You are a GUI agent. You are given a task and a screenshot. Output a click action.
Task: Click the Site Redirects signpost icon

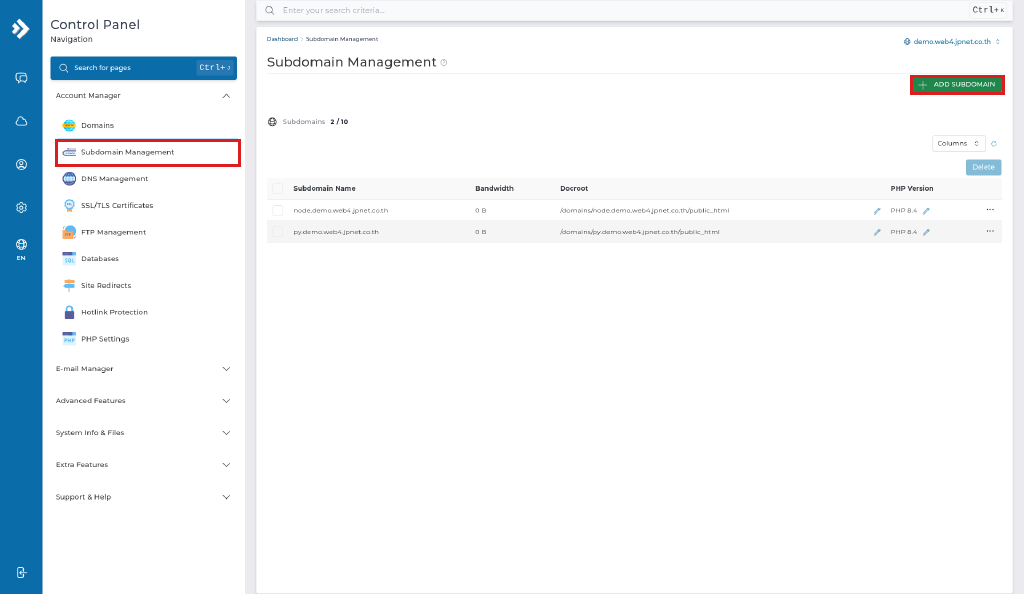point(69,285)
